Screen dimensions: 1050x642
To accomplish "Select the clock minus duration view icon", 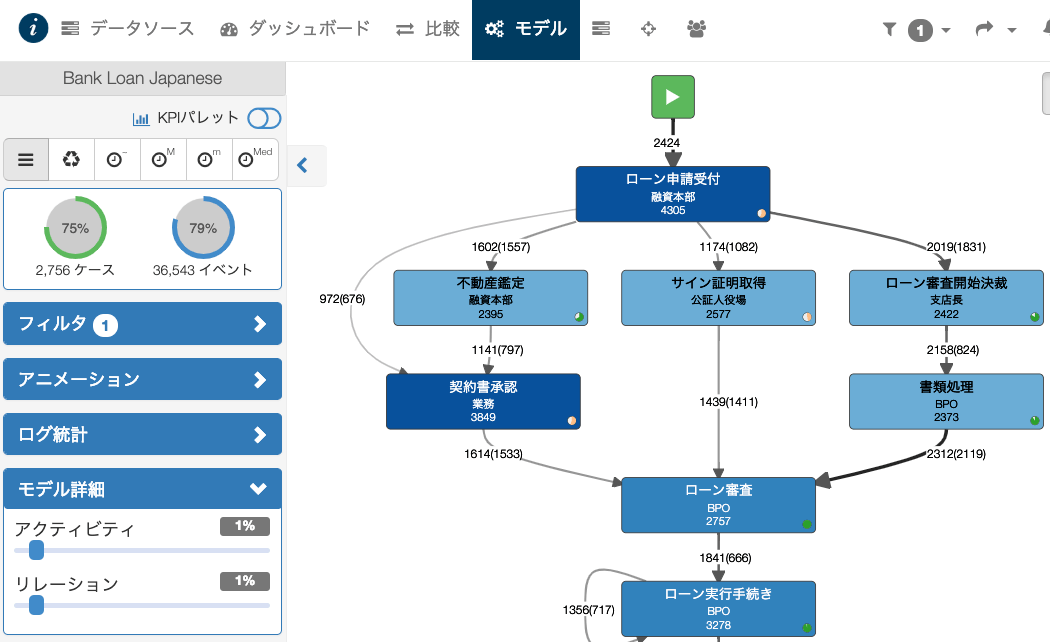I will (117, 159).
